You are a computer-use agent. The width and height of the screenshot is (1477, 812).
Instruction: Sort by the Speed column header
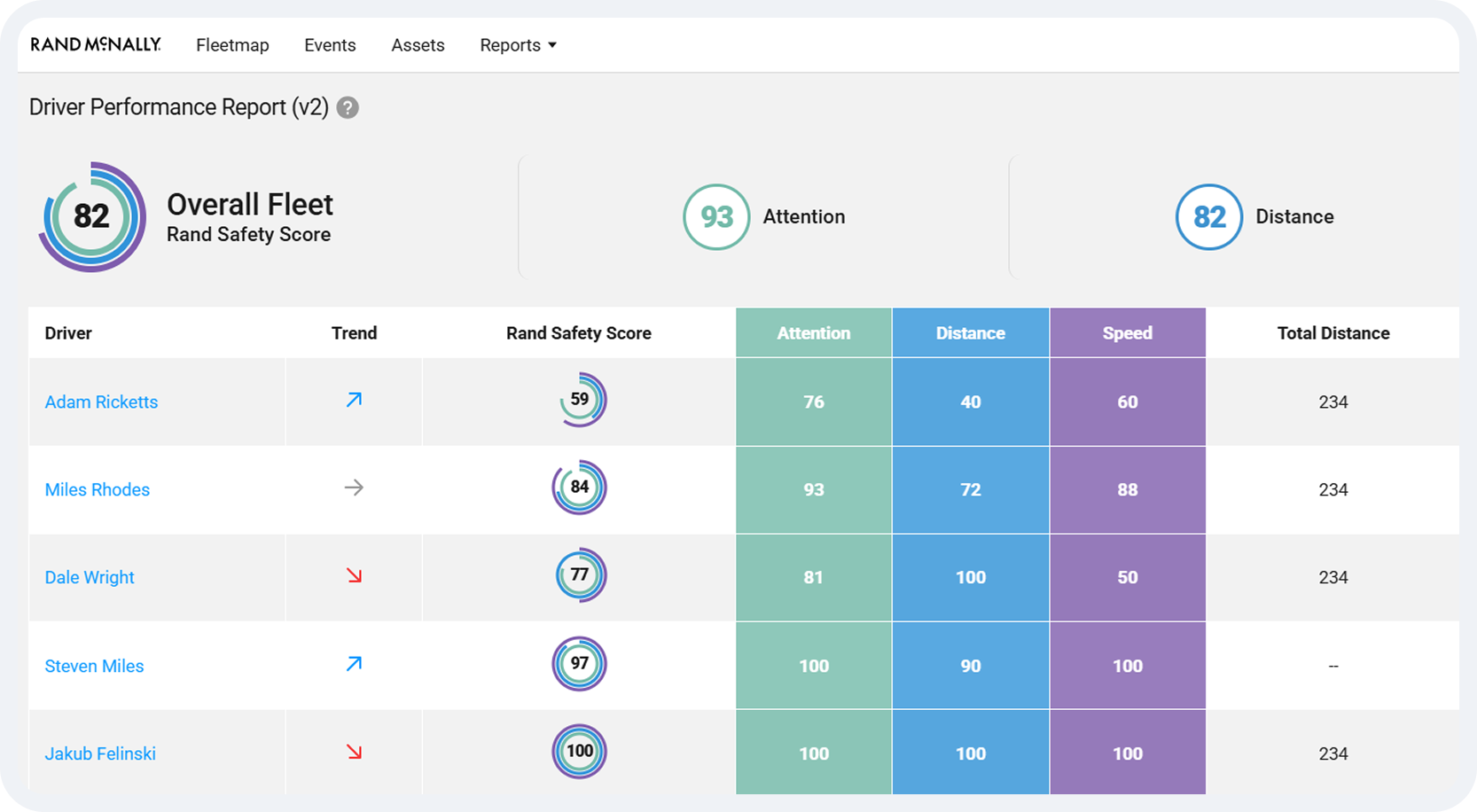click(x=1128, y=333)
